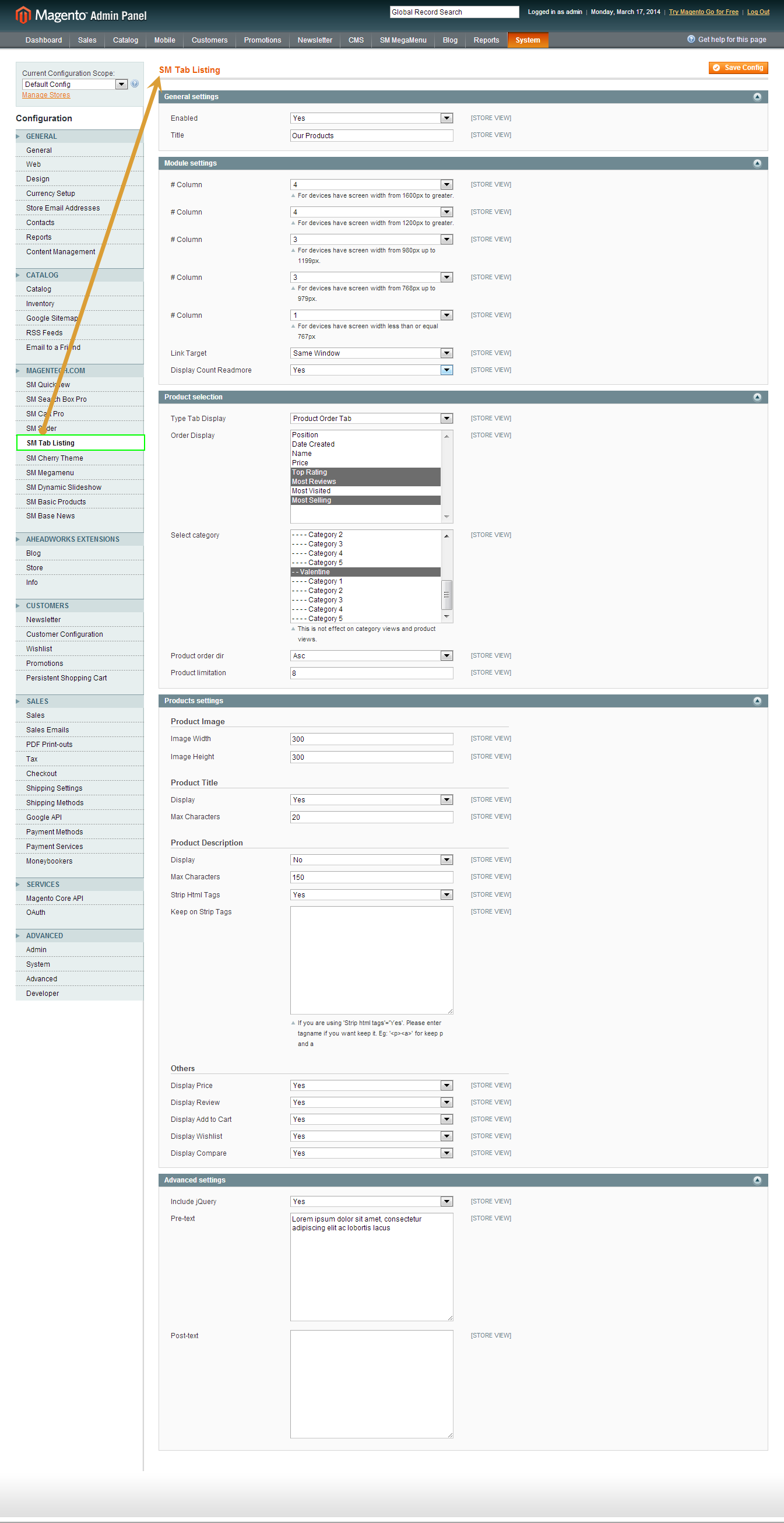Screen dimensions: 784x1523
Task: Collapse the Products settings section icon
Action: click(757, 701)
